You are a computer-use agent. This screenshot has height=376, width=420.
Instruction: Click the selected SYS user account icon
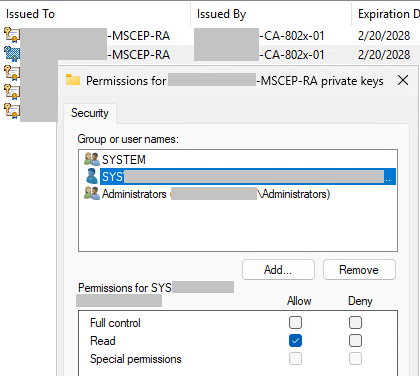click(x=92, y=176)
